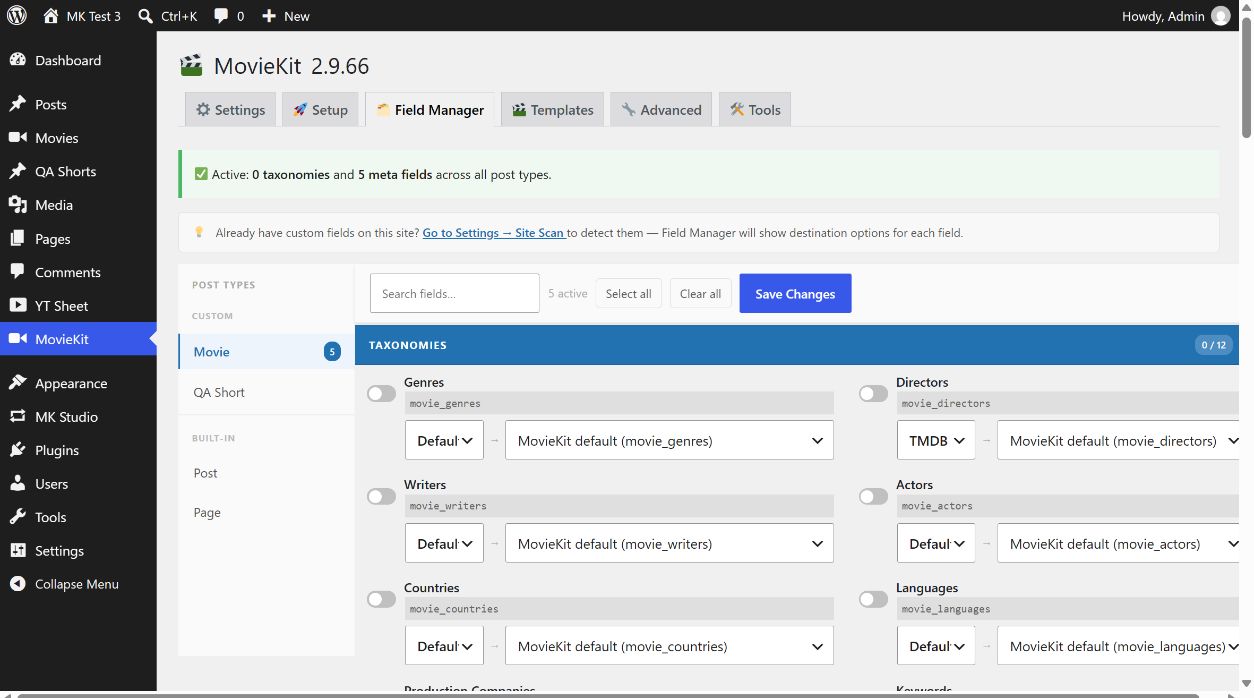Click the Pages icon in sidebar
1254x698 pixels.
click(x=17, y=239)
